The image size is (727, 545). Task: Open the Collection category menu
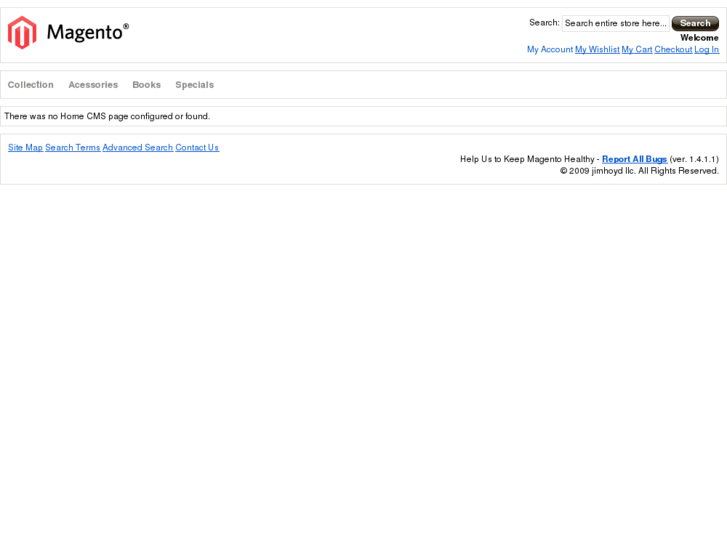(31, 85)
